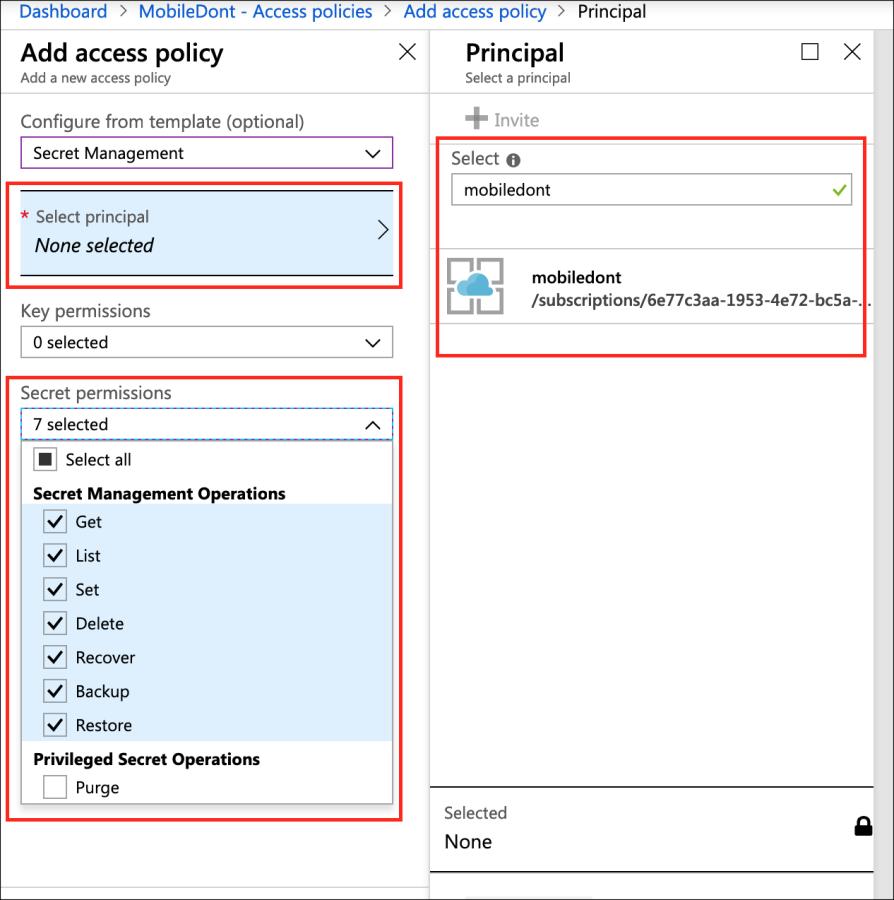Open the Select principal chevron
This screenshot has width=894, height=900.
point(383,230)
